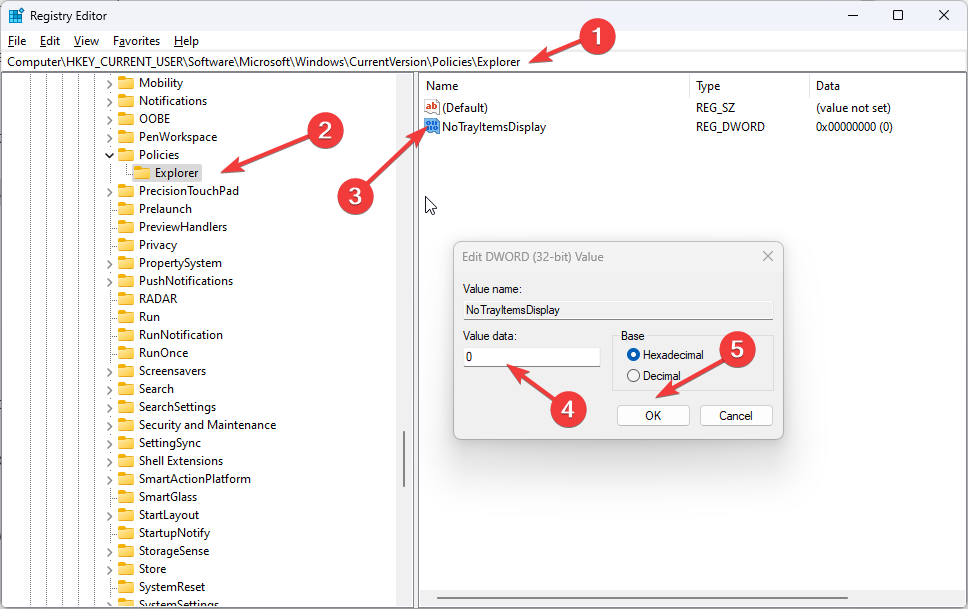The height and width of the screenshot is (609, 968).
Task: Select the Hexadecimal base radio button
Action: pyautogui.click(x=633, y=355)
